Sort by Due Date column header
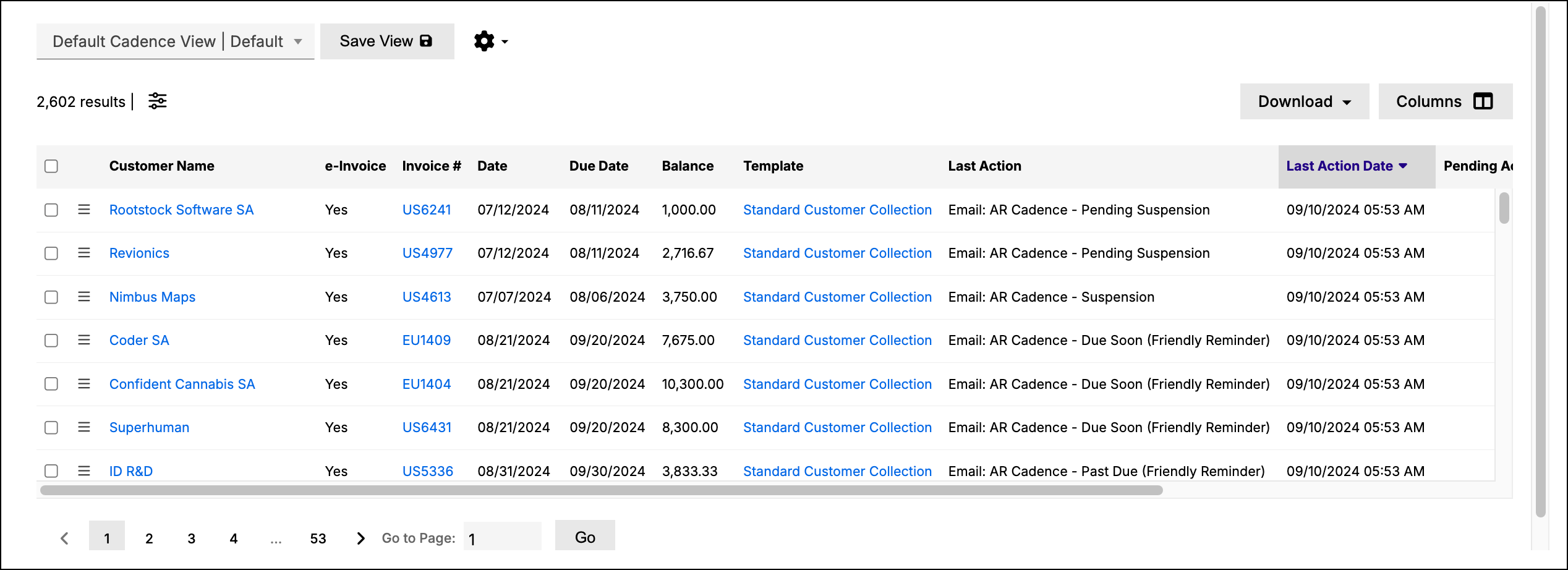Viewport: 1568px width, 570px height. point(599,166)
